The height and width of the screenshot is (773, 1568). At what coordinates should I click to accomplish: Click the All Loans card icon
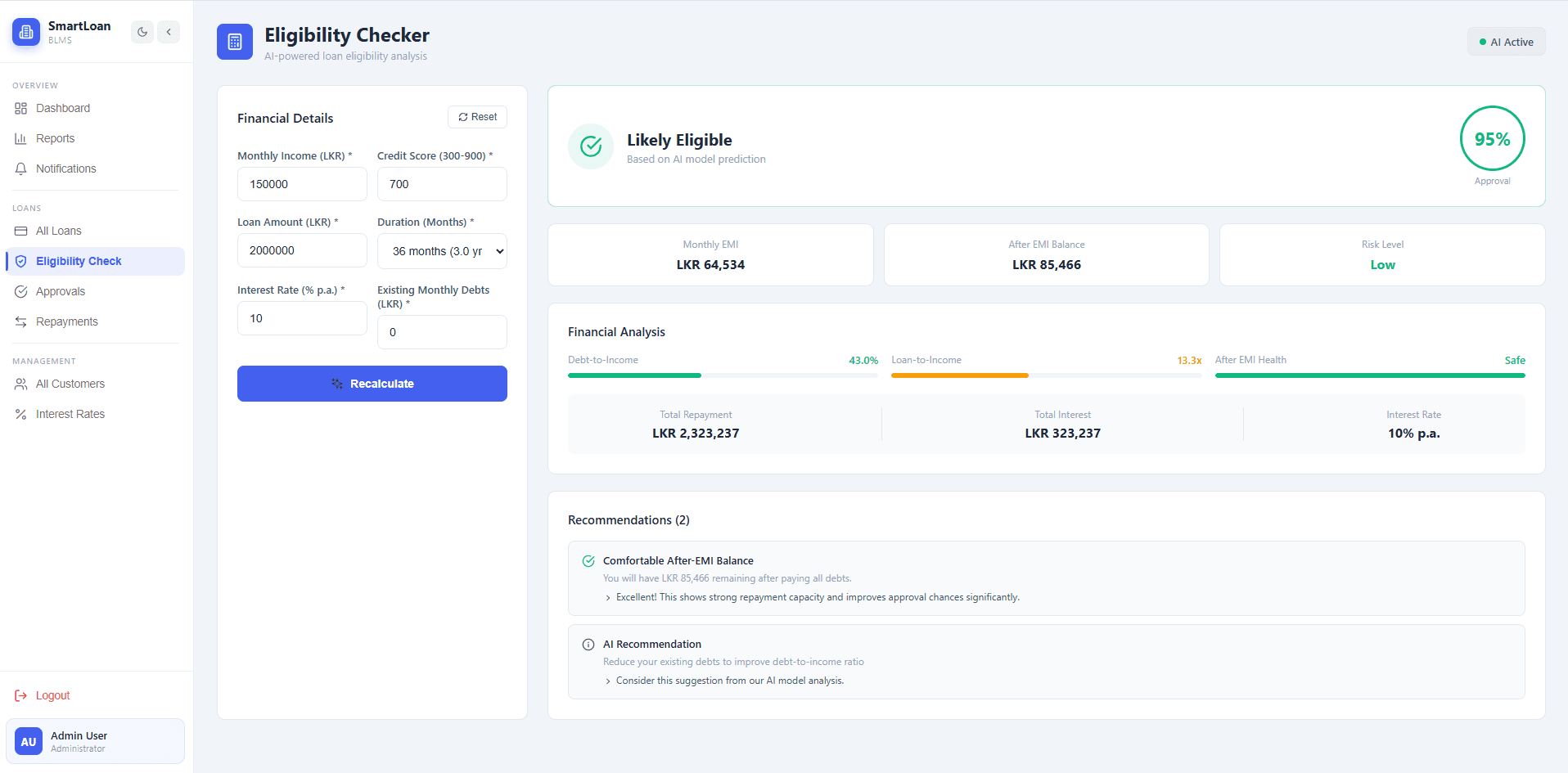(x=21, y=231)
